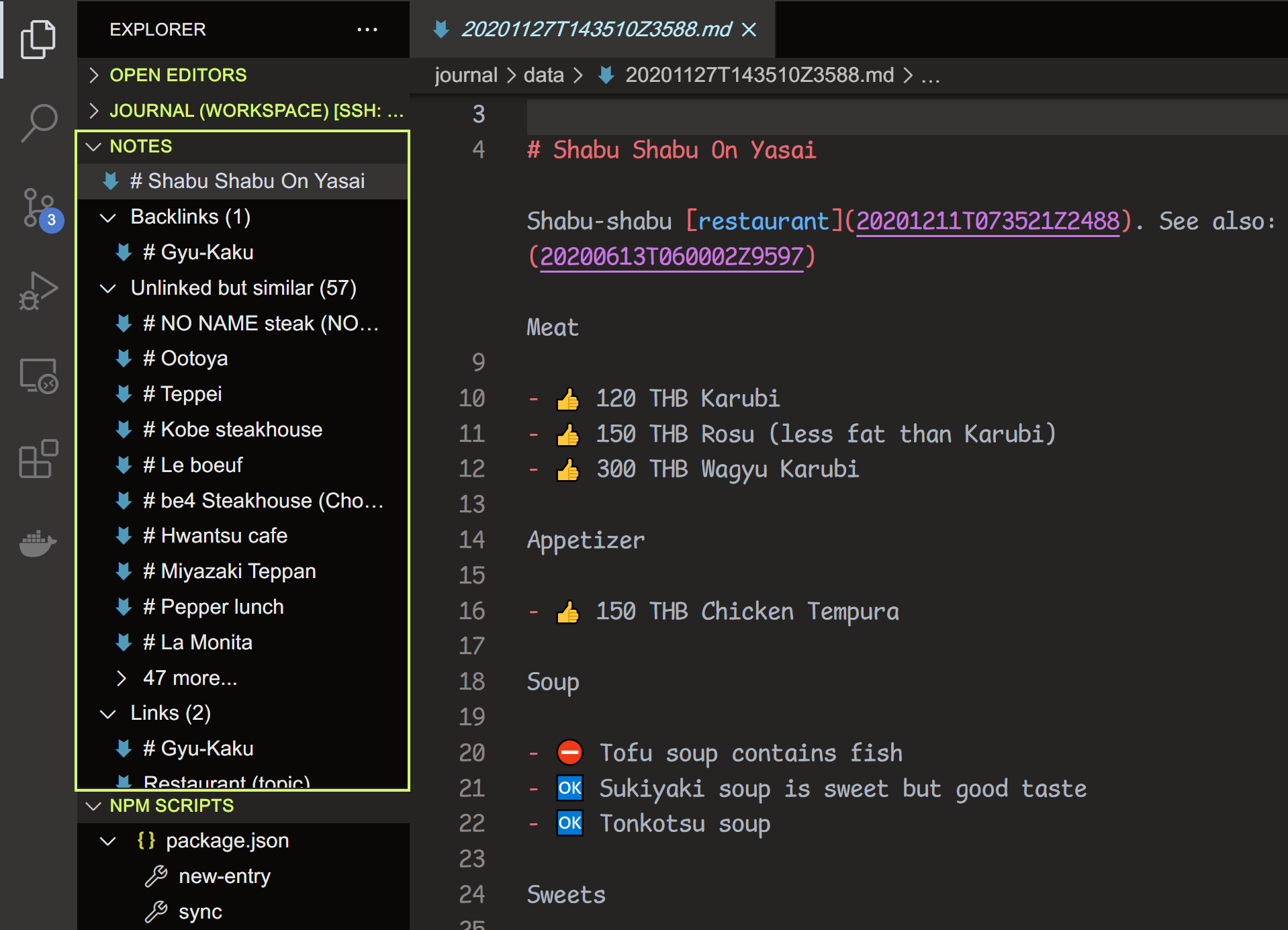Select # Shabu Shabu On Yasai note
Viewport: 1288px width, 930px height.
click(242, 181)
